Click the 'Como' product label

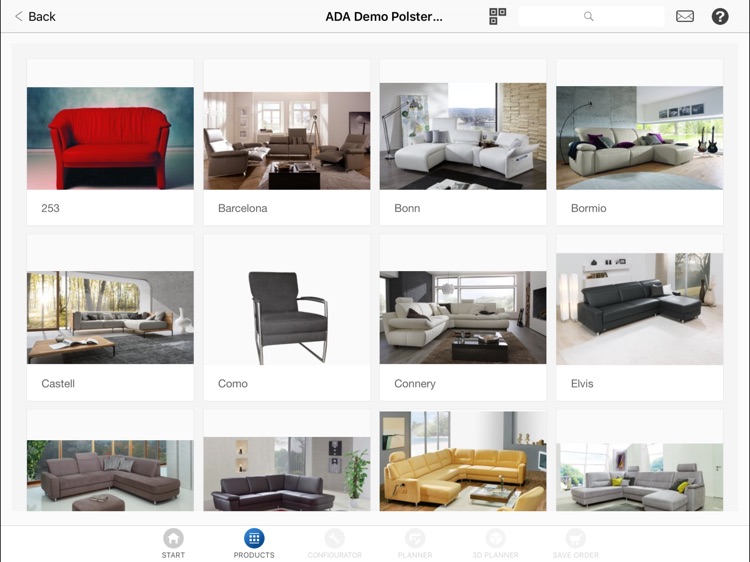(232, 384)
